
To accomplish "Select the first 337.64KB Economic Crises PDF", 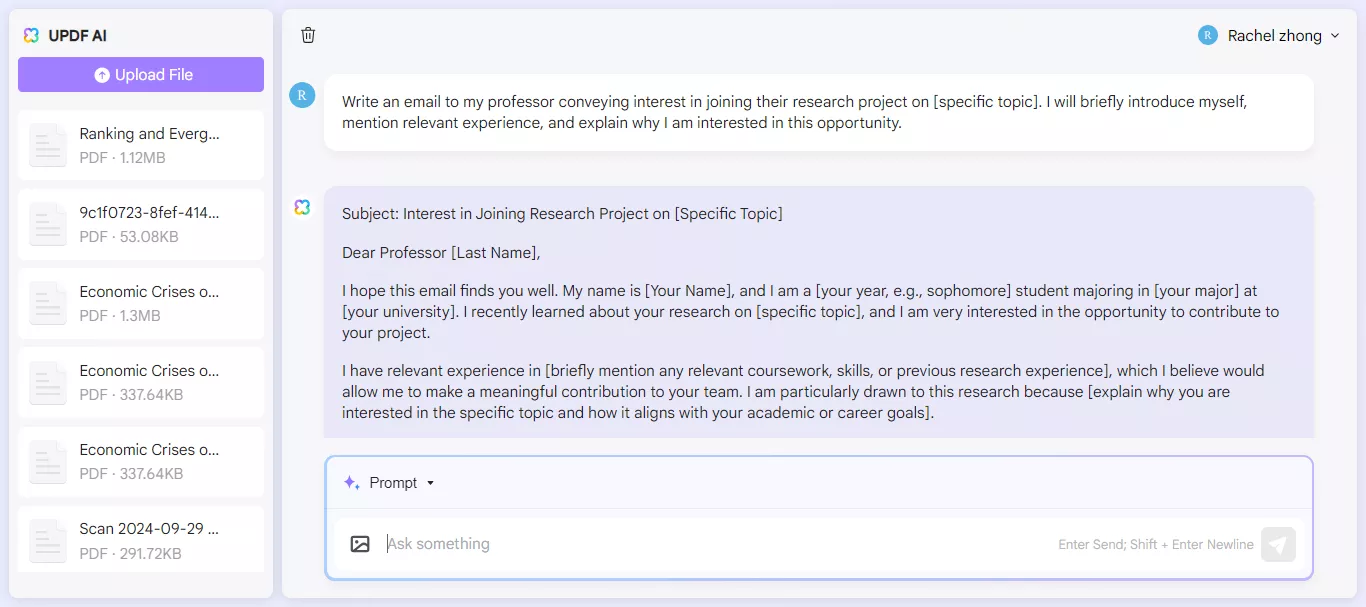I will click(x=140, y=382).
